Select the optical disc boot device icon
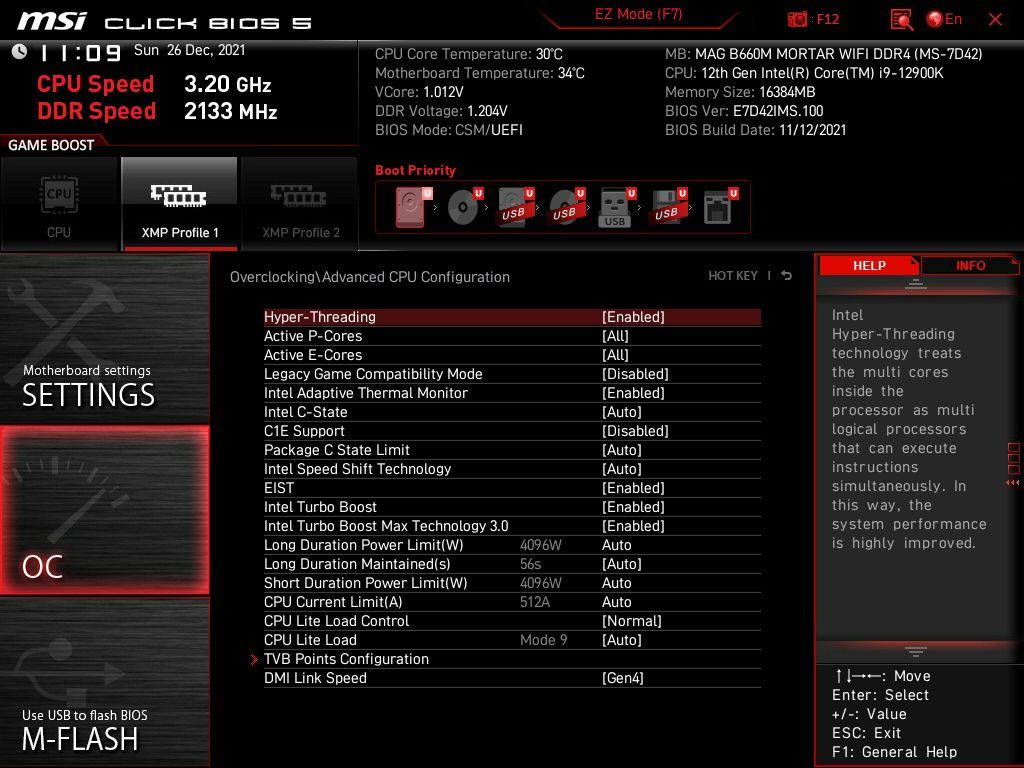The width and height of the screenshot is (1024, 768). point(461,207)
